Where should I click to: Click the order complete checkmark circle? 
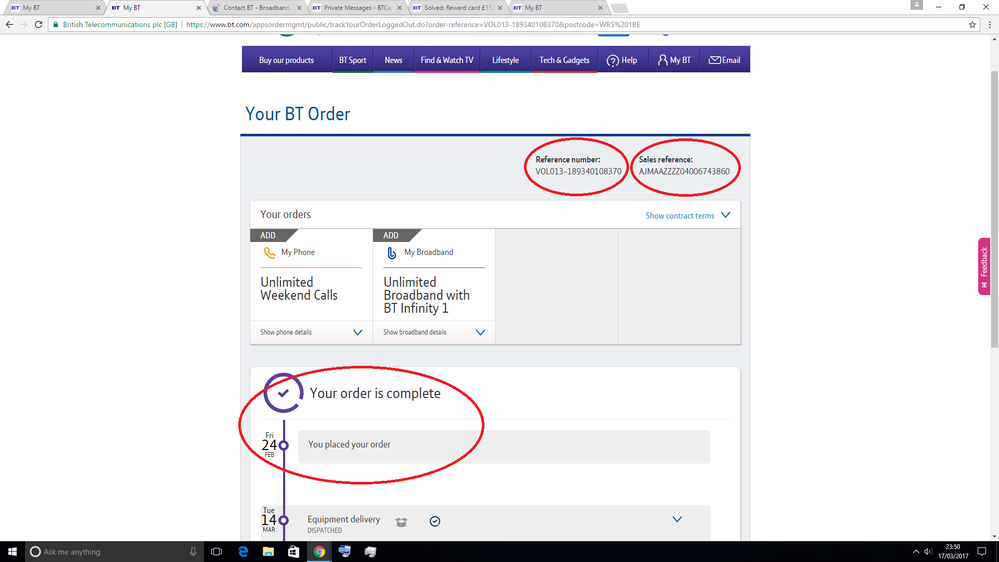tap(283, 393)
